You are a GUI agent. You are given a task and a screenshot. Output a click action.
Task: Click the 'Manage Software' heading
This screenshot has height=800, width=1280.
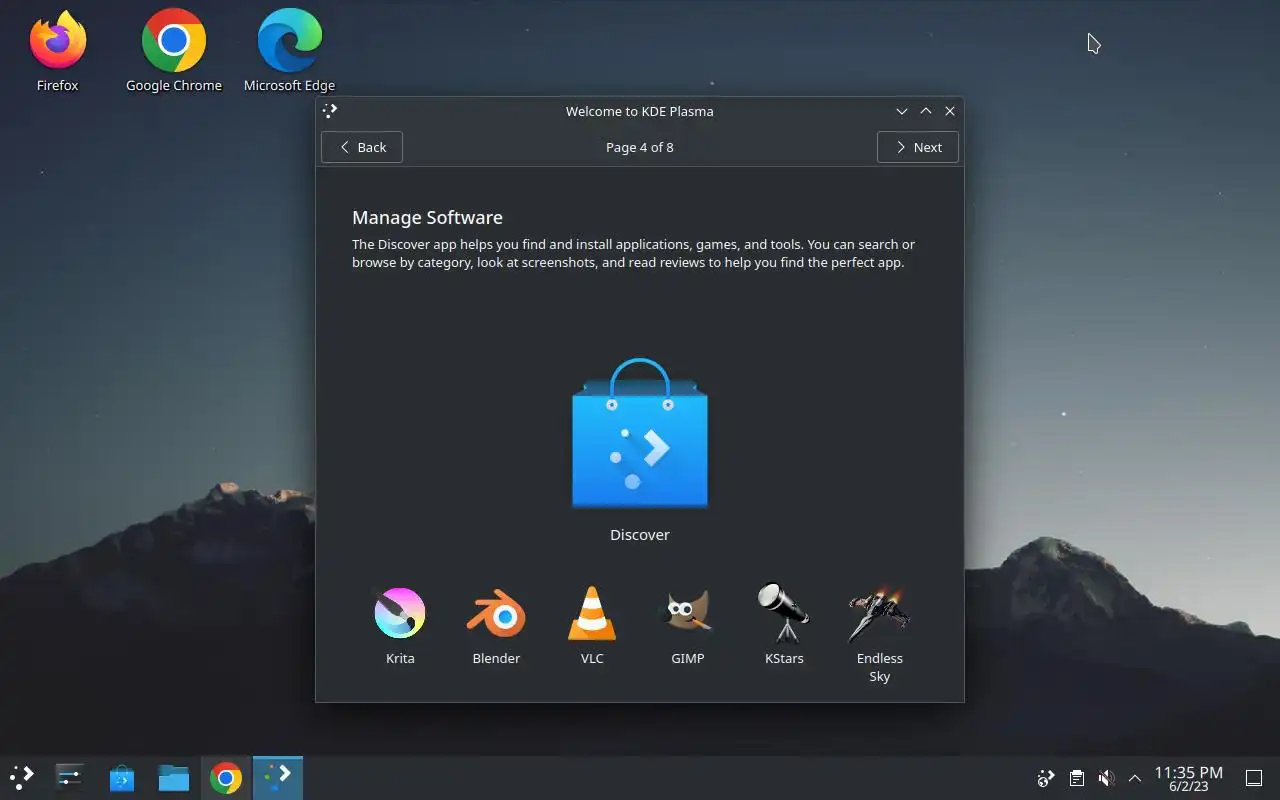point(427,217)
